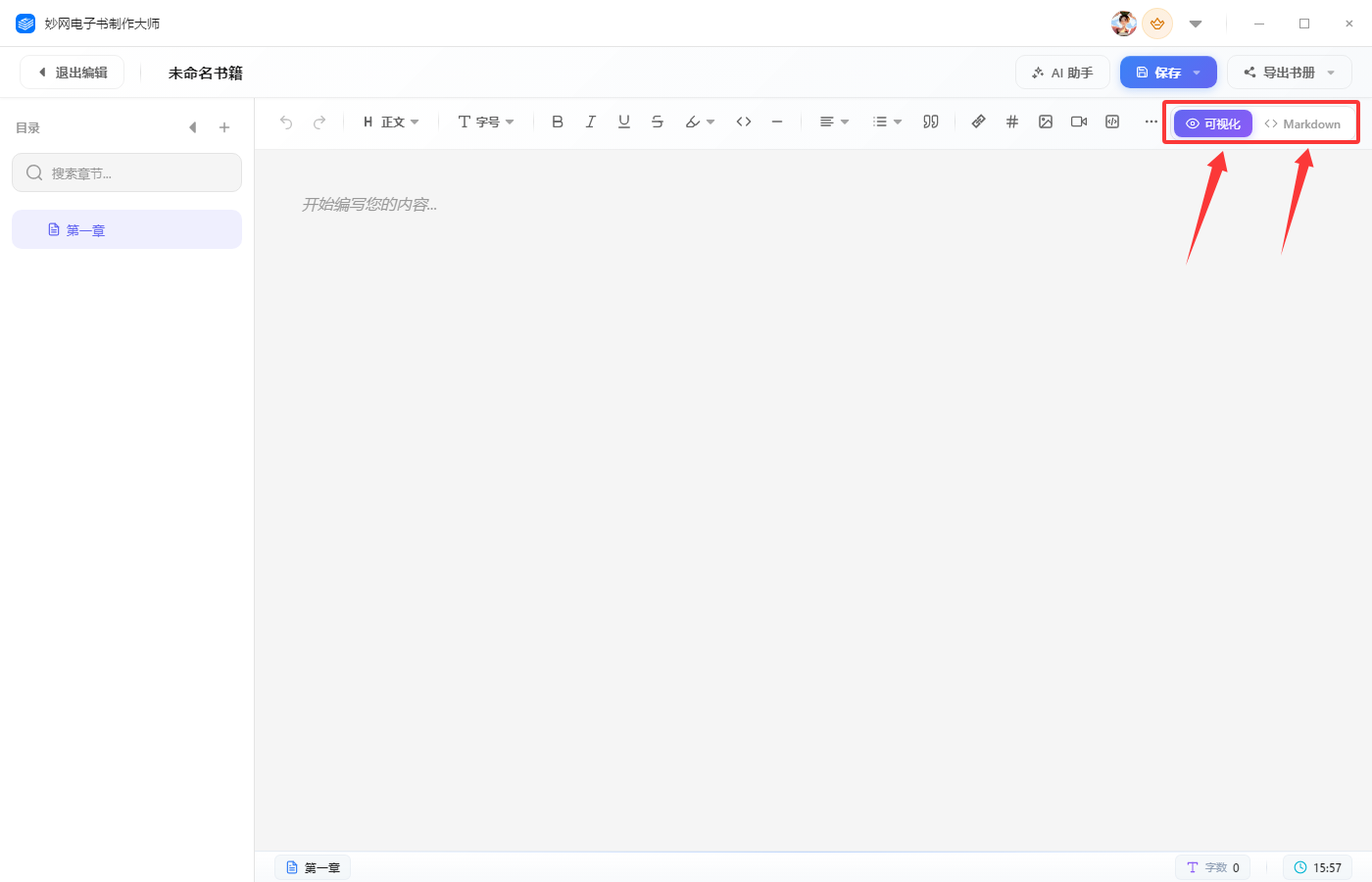Insert a blockquote with the quote icon
Viewport: 1372px width, 882px height.
[931, 122]
